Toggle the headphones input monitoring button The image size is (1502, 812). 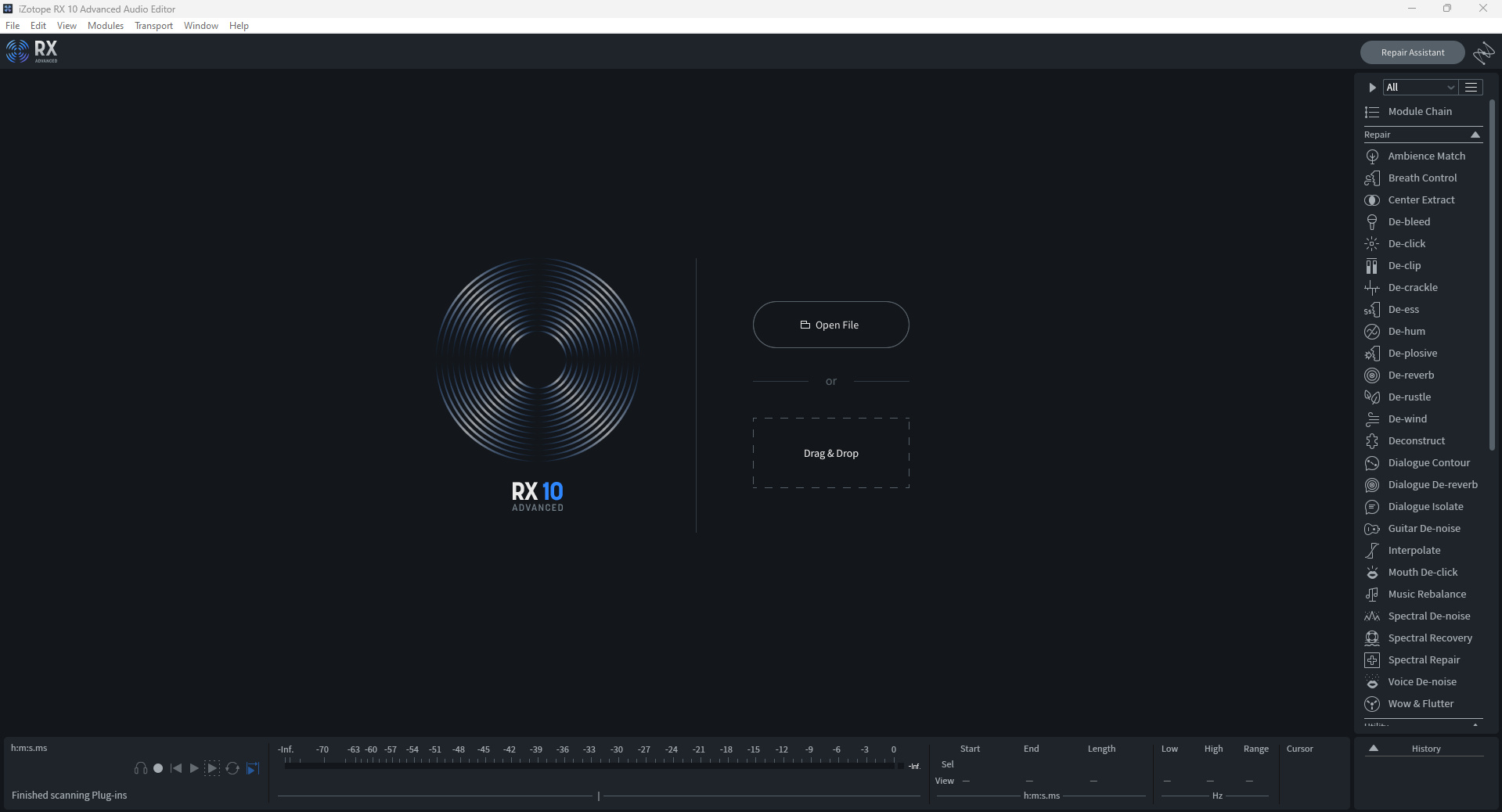click(x=141, y=768)
